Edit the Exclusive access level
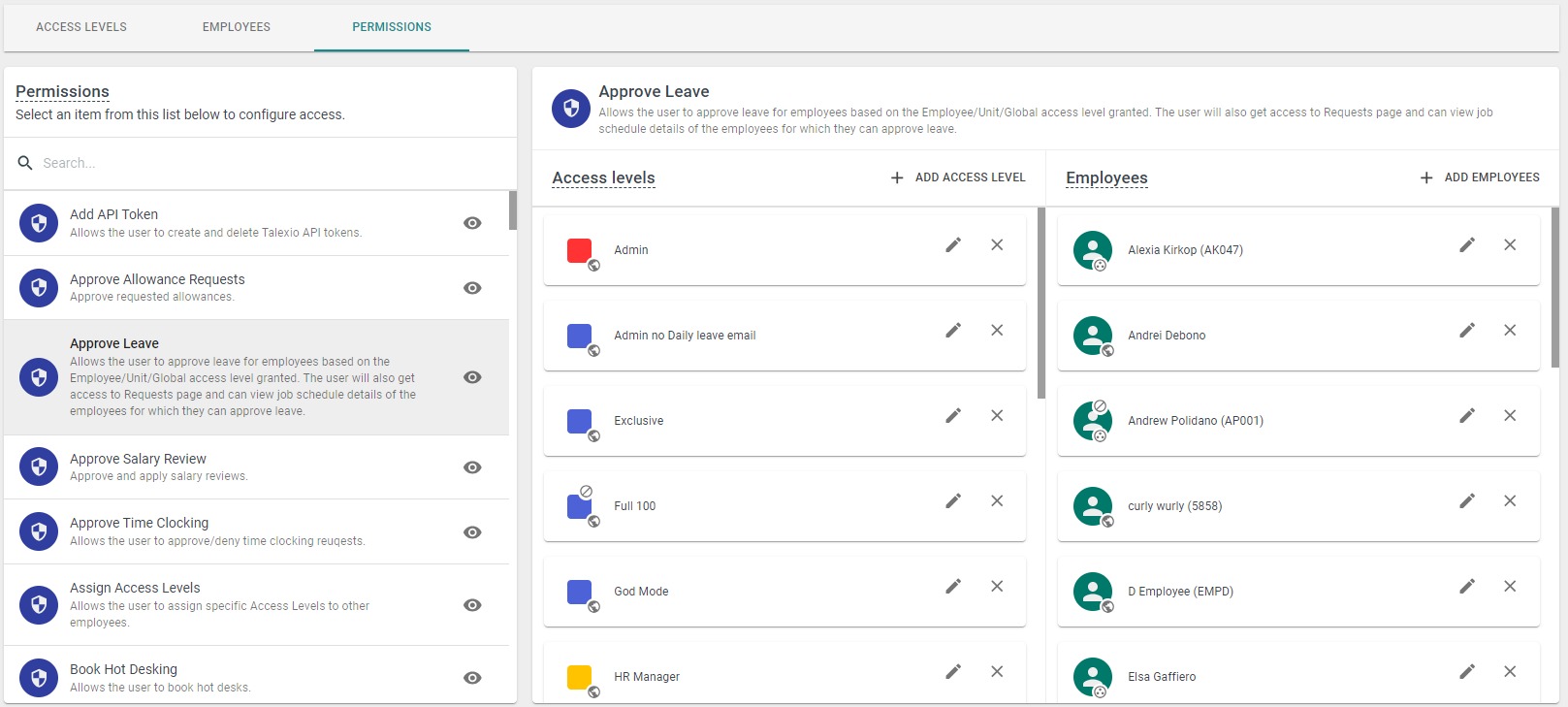Image resolution: width=1568 pixels, height=707 pixels. tap(953, 416)
